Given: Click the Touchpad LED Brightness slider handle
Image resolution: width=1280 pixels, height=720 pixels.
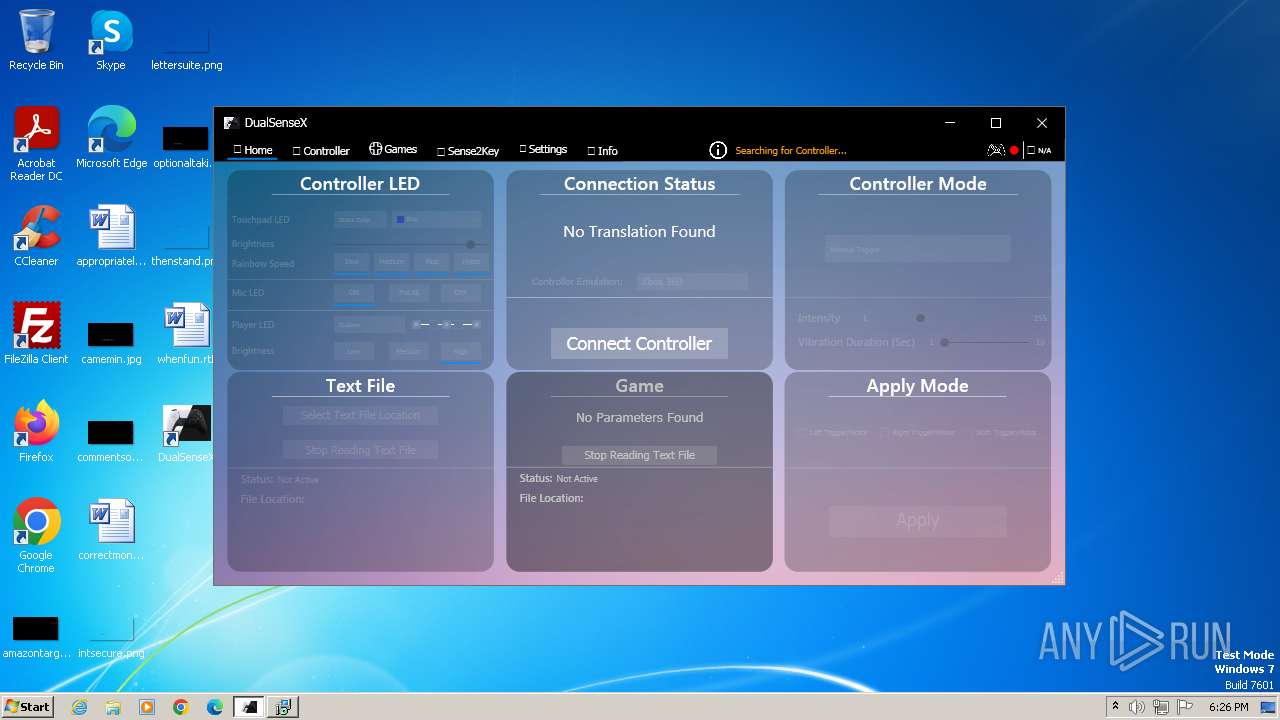Looking at the screenshot, I should (x=470, y=244).
